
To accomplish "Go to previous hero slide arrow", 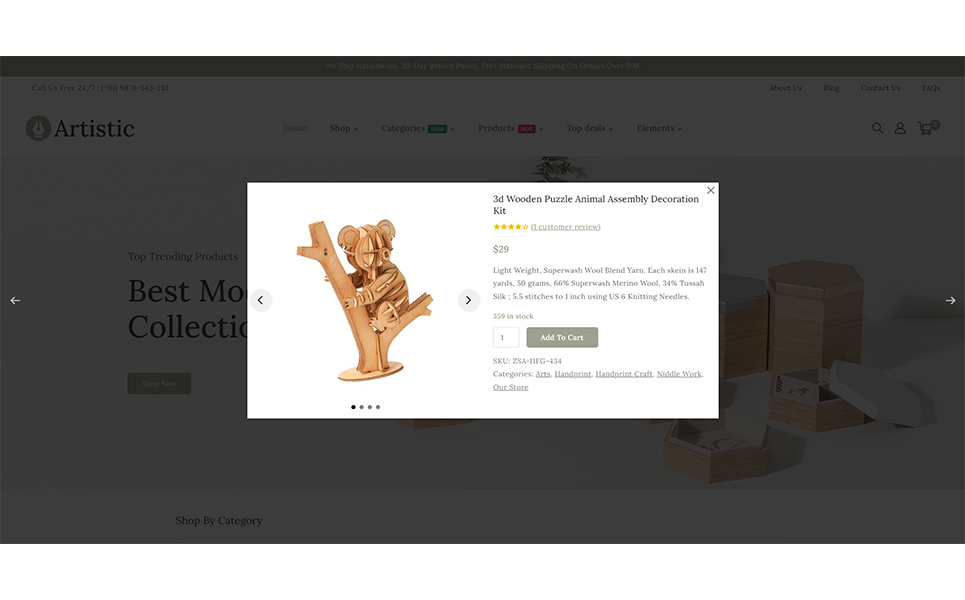I will point(15,300).
